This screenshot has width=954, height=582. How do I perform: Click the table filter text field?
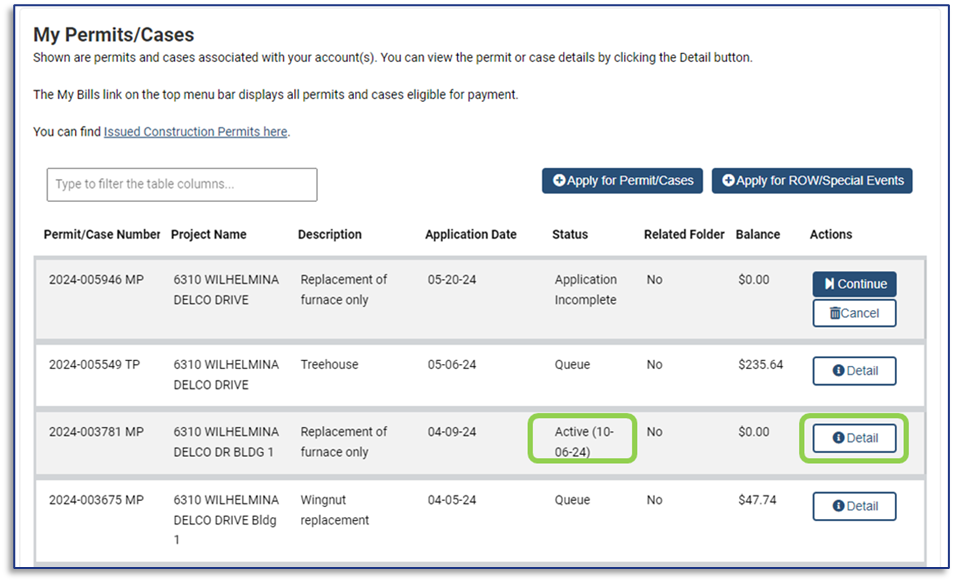click(181, 185)
